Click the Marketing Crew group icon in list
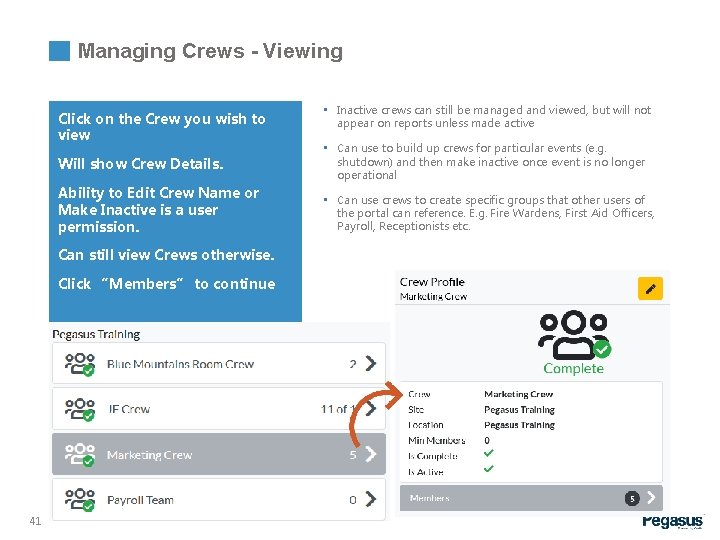Screen dimensions: 720x540 pos(79,455)
